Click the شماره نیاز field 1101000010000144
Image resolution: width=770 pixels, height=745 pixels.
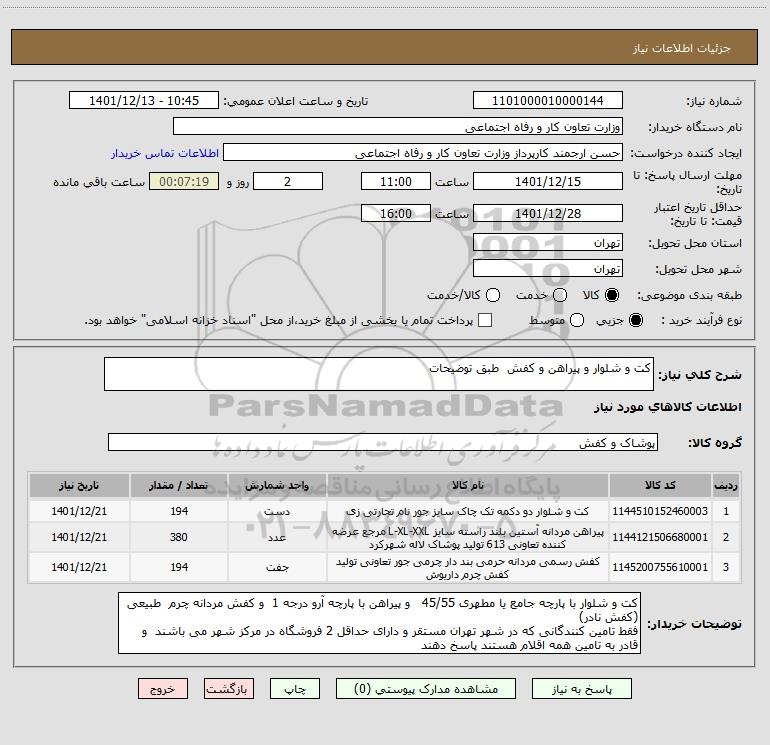(x=548, y=101)
